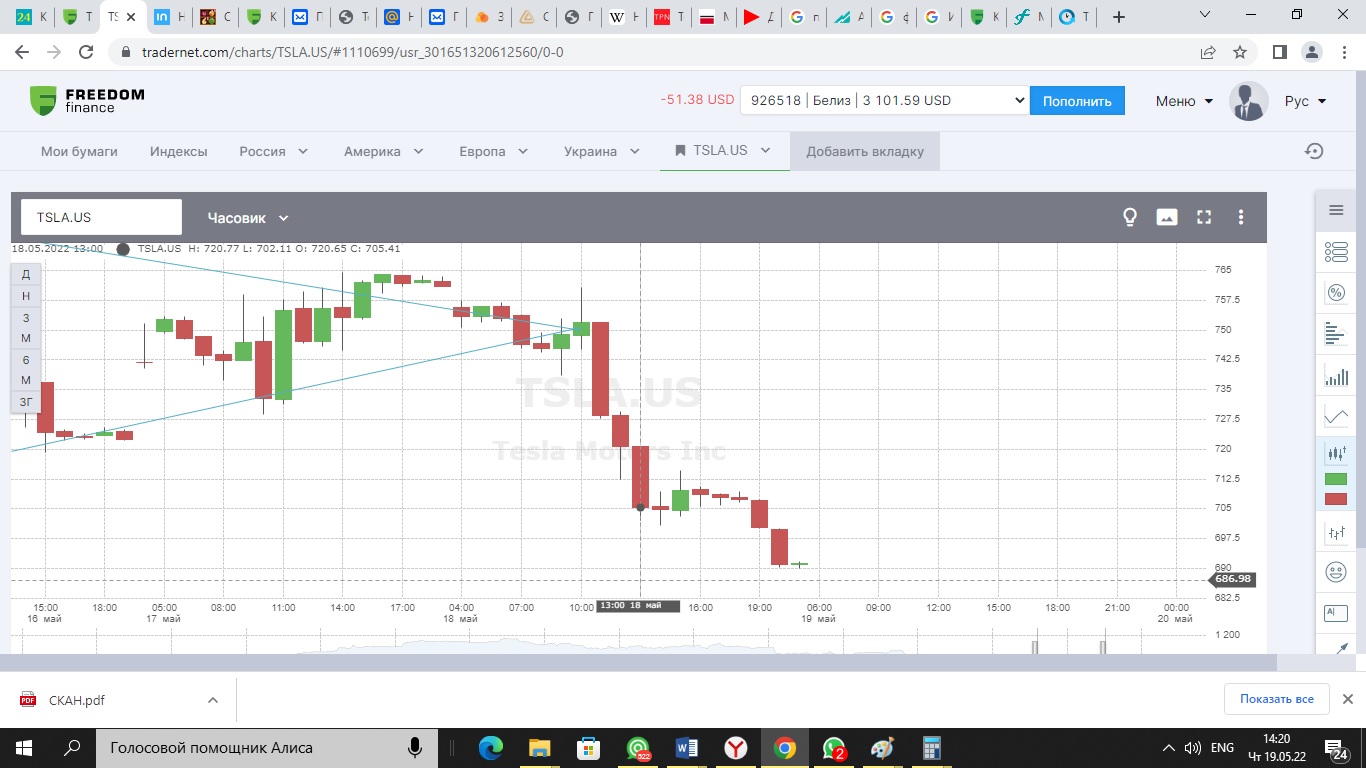Close the downloads bar
Viewport: 1366px width, 768px height.
tap(1348, 699)
